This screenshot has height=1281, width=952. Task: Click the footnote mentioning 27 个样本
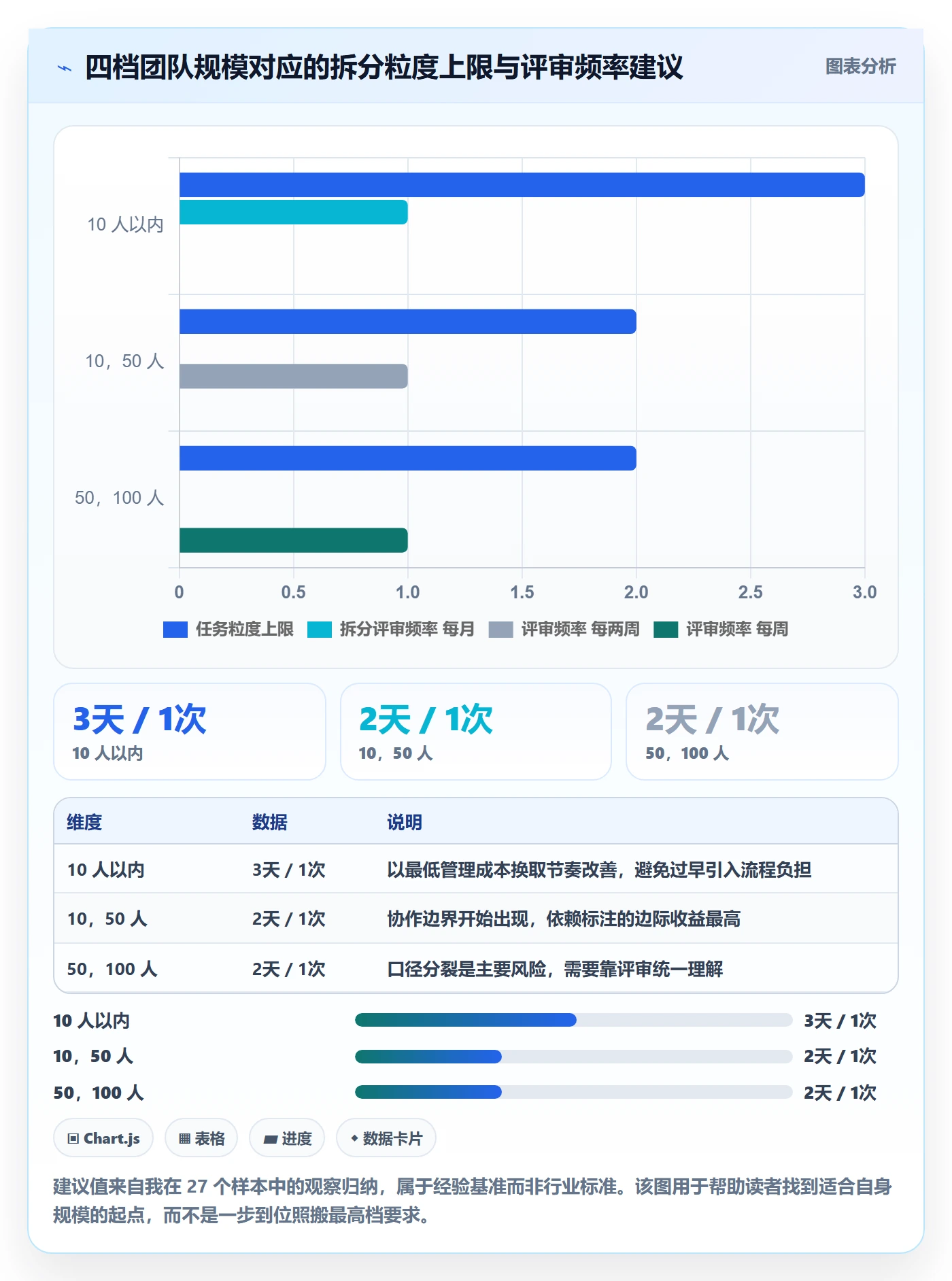(x=473, y=1201)
